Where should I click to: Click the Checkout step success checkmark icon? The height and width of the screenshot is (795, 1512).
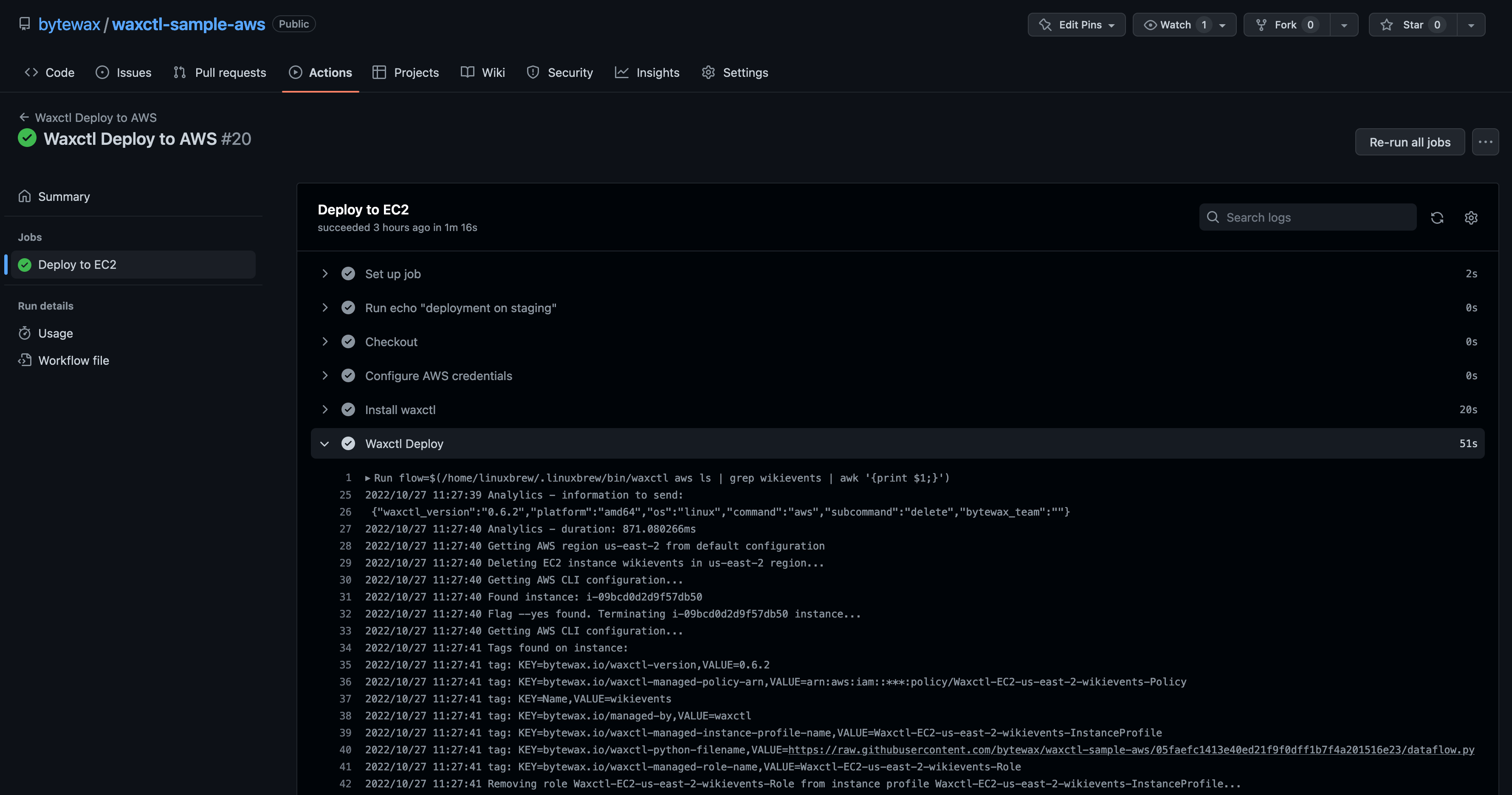pos(348,342)
